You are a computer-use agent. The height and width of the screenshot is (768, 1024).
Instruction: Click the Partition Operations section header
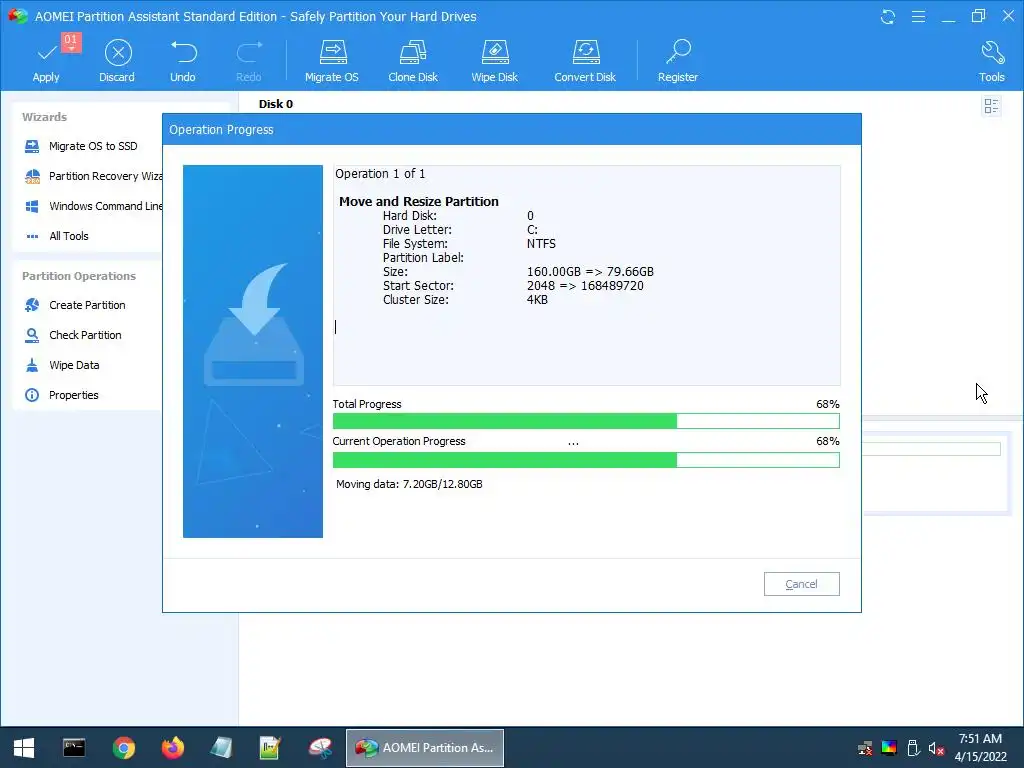click(79, 276)
